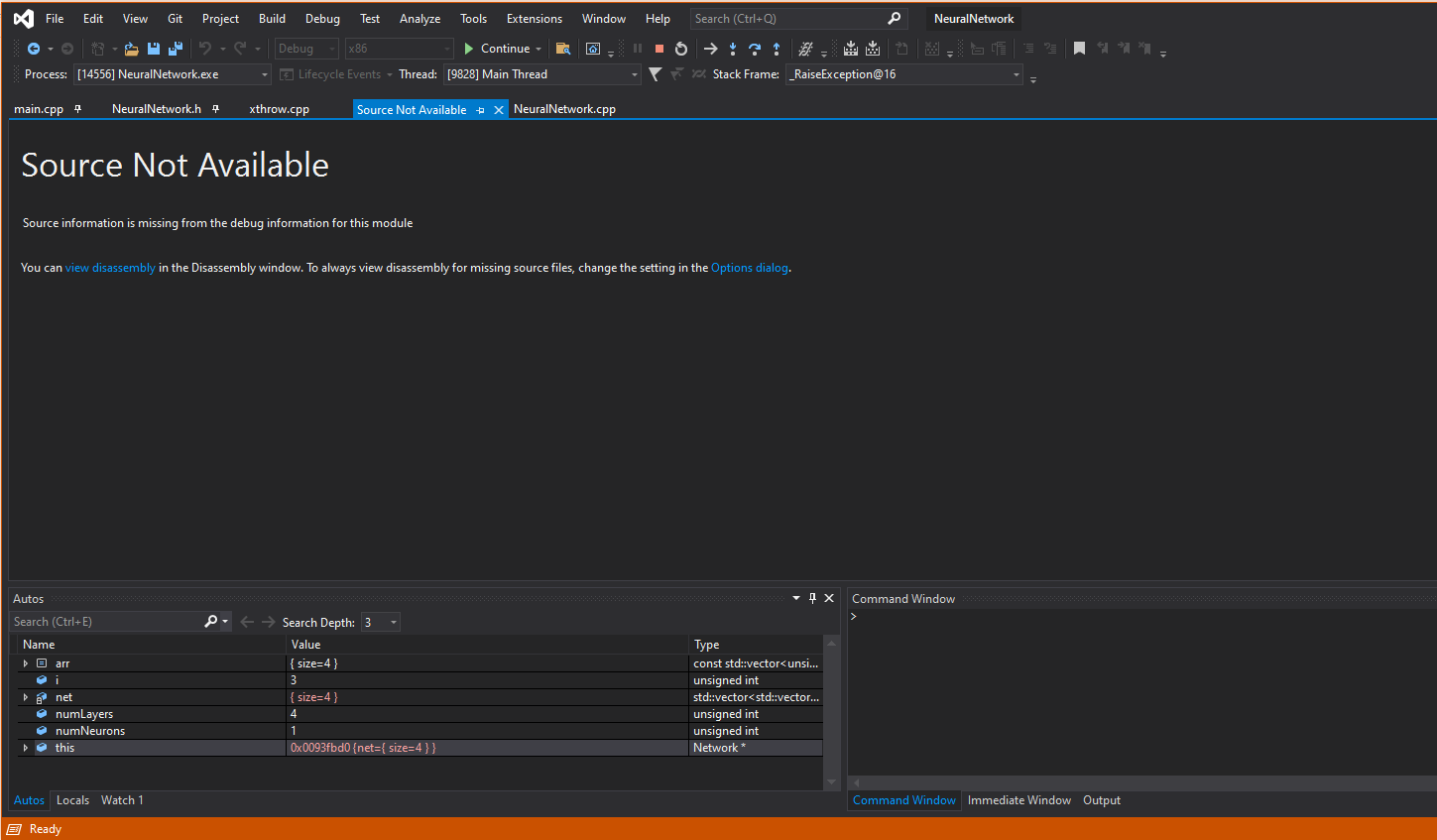The height and width of the screenshot is (840, 1437).
Task: Expand the 'arr' variable in Autos
Action: (26, 663)
